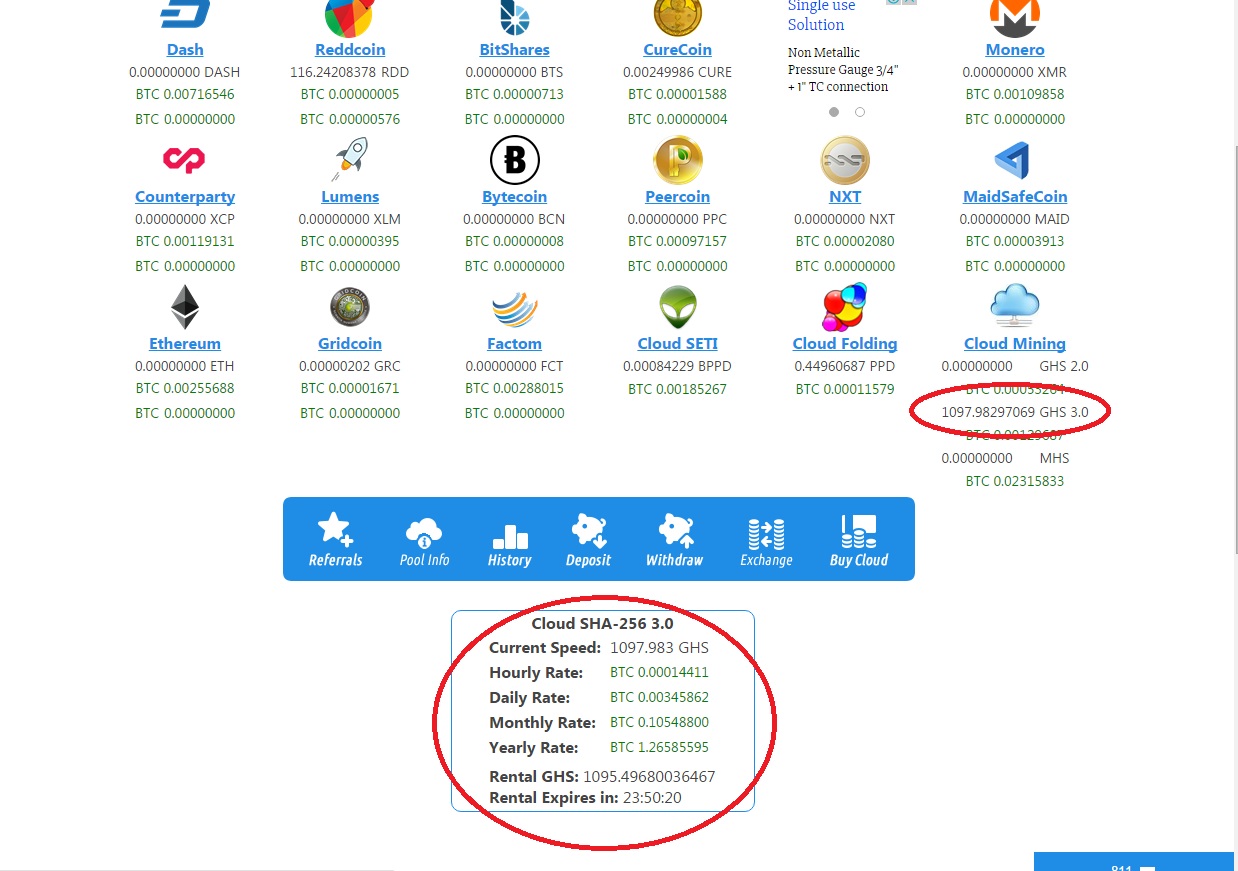Open the Cloud Folding link
This screenshot has height=871, width=1238.
pyautogui.click(x=845, y=344)
